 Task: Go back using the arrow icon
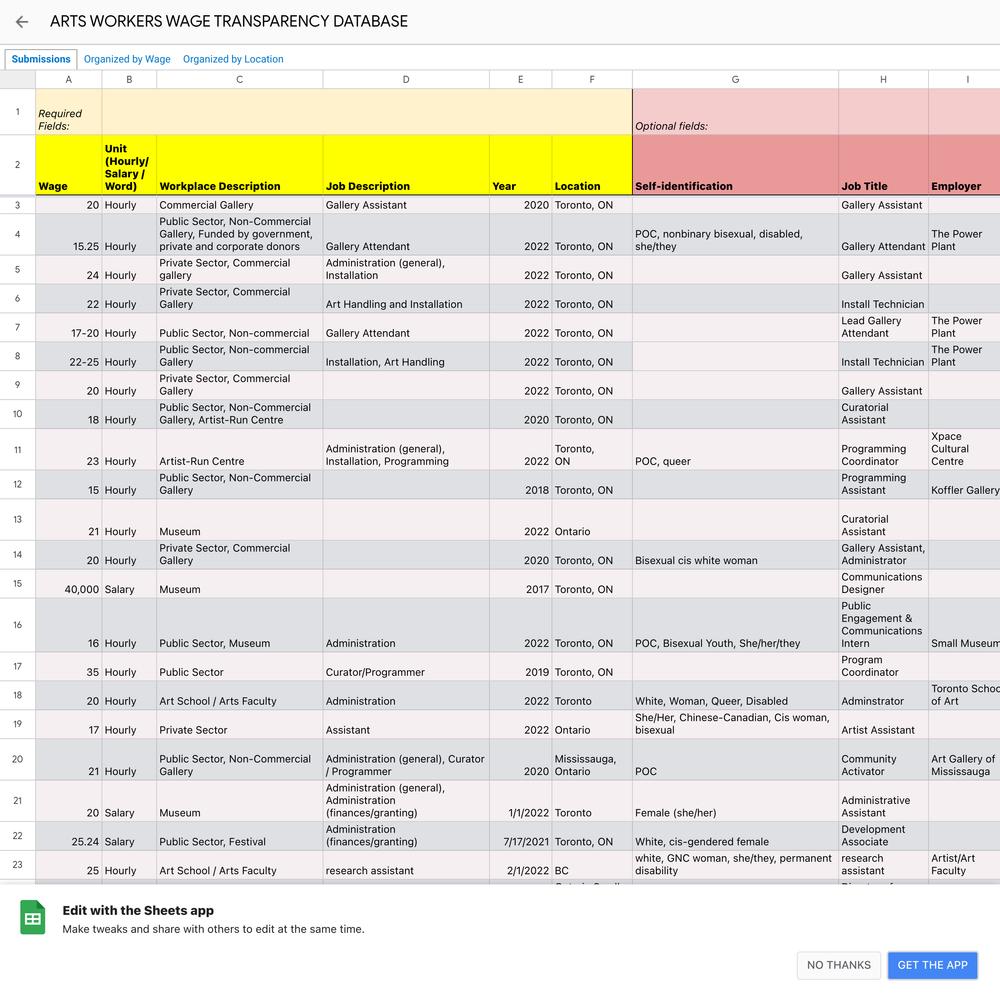pos(22,22)
